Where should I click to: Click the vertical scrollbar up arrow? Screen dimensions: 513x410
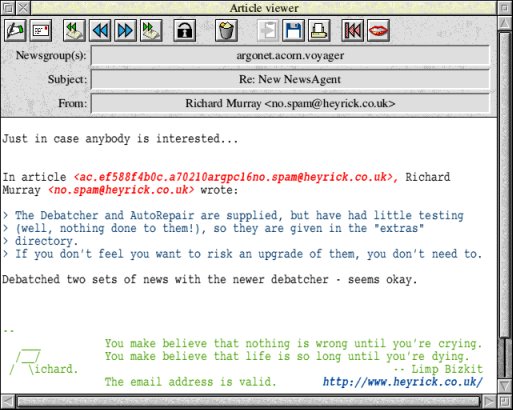[505, 23]
